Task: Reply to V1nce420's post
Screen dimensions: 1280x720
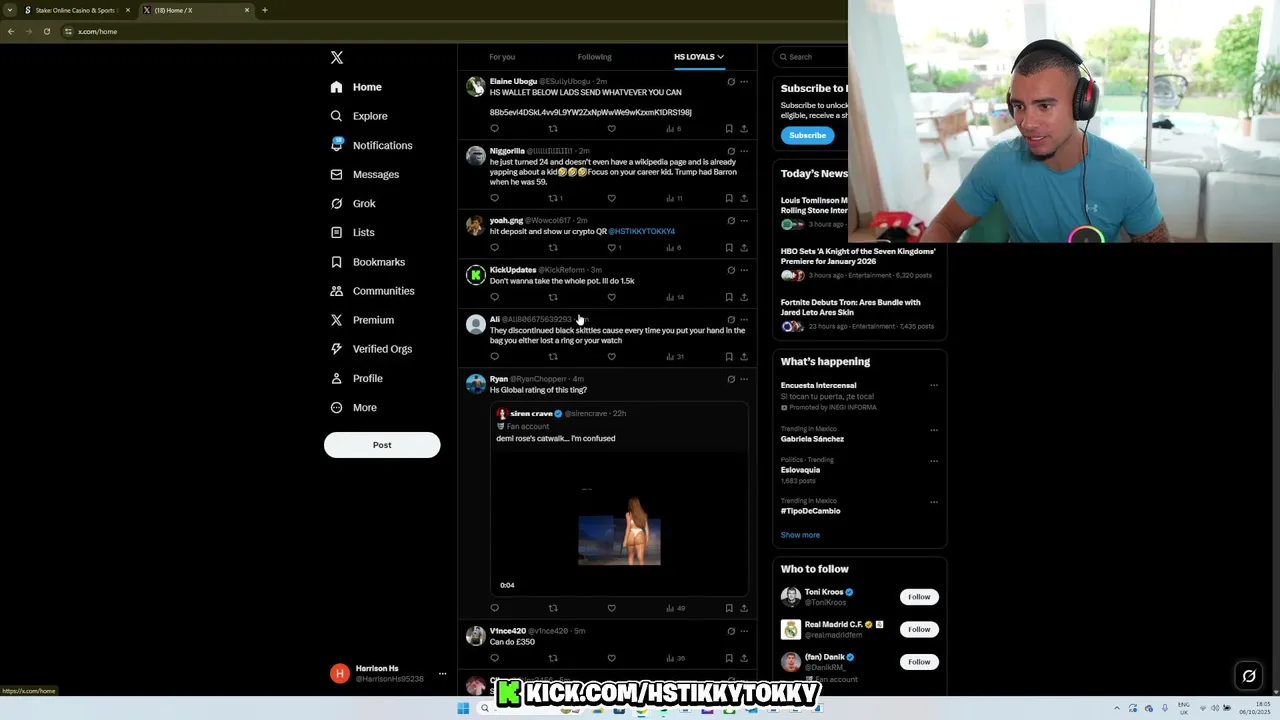Action: 494,658
